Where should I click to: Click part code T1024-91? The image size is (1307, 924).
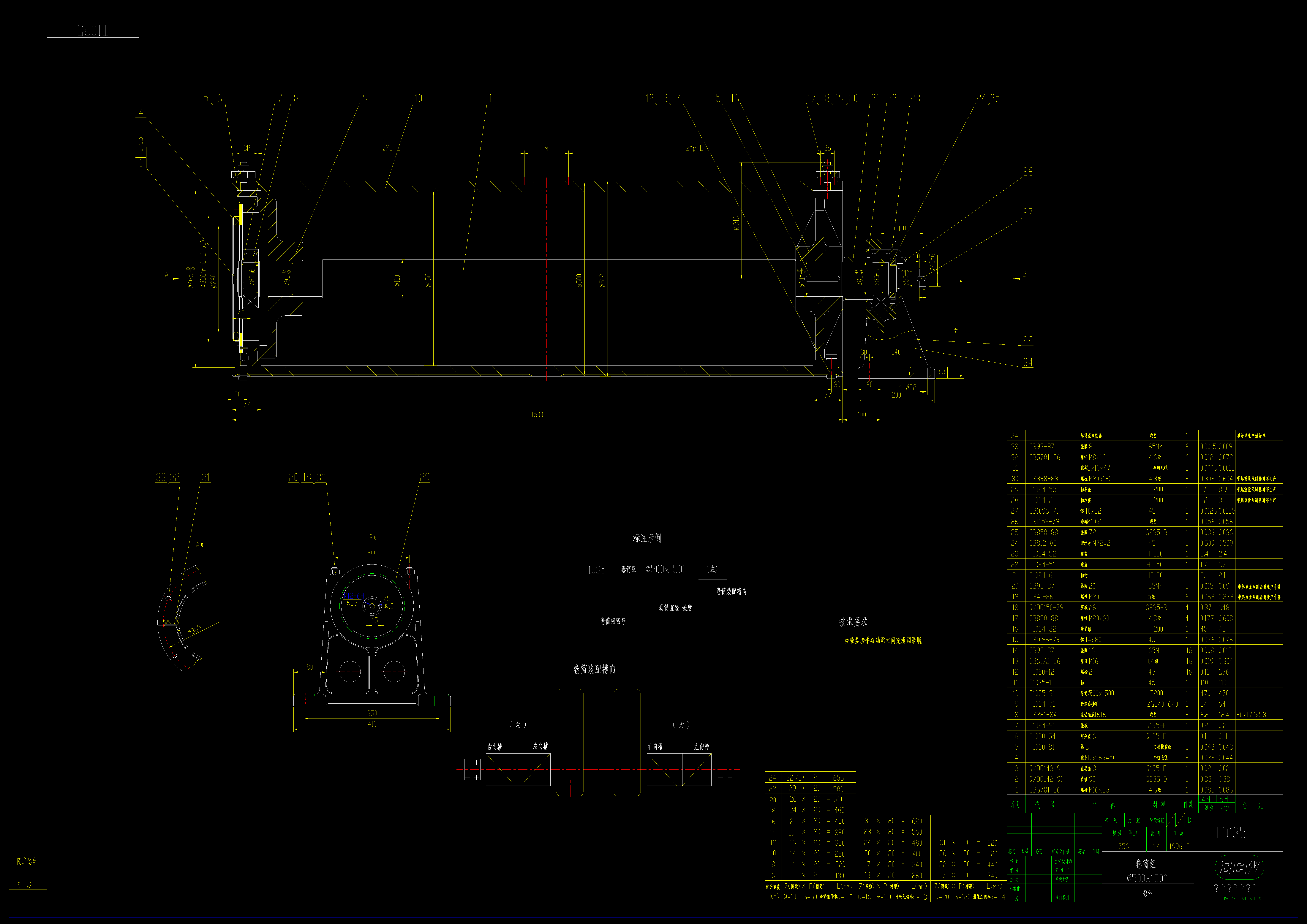click(x=1042, y=726)
